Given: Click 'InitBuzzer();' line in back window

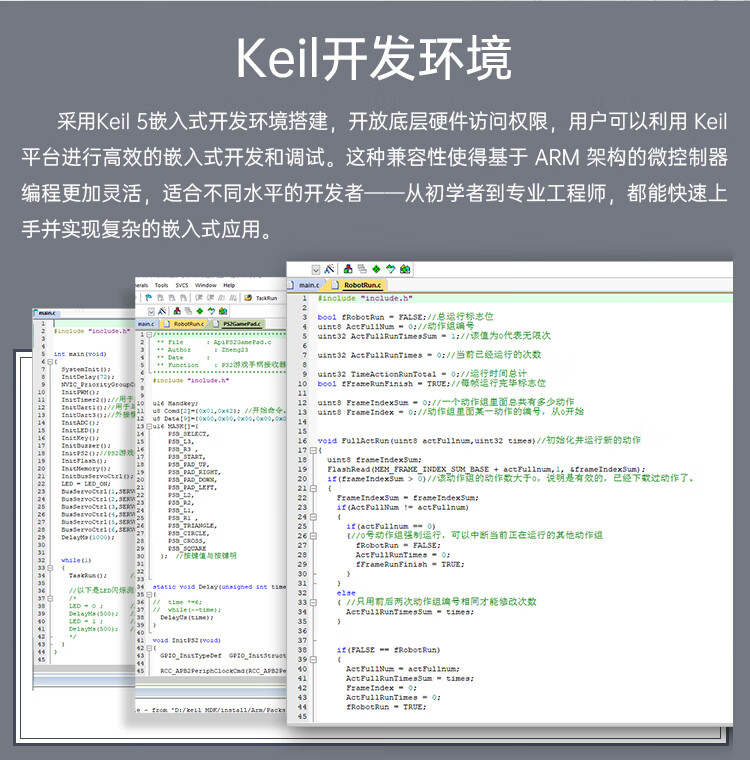Looking at the screenshot, I should [86, 445].
